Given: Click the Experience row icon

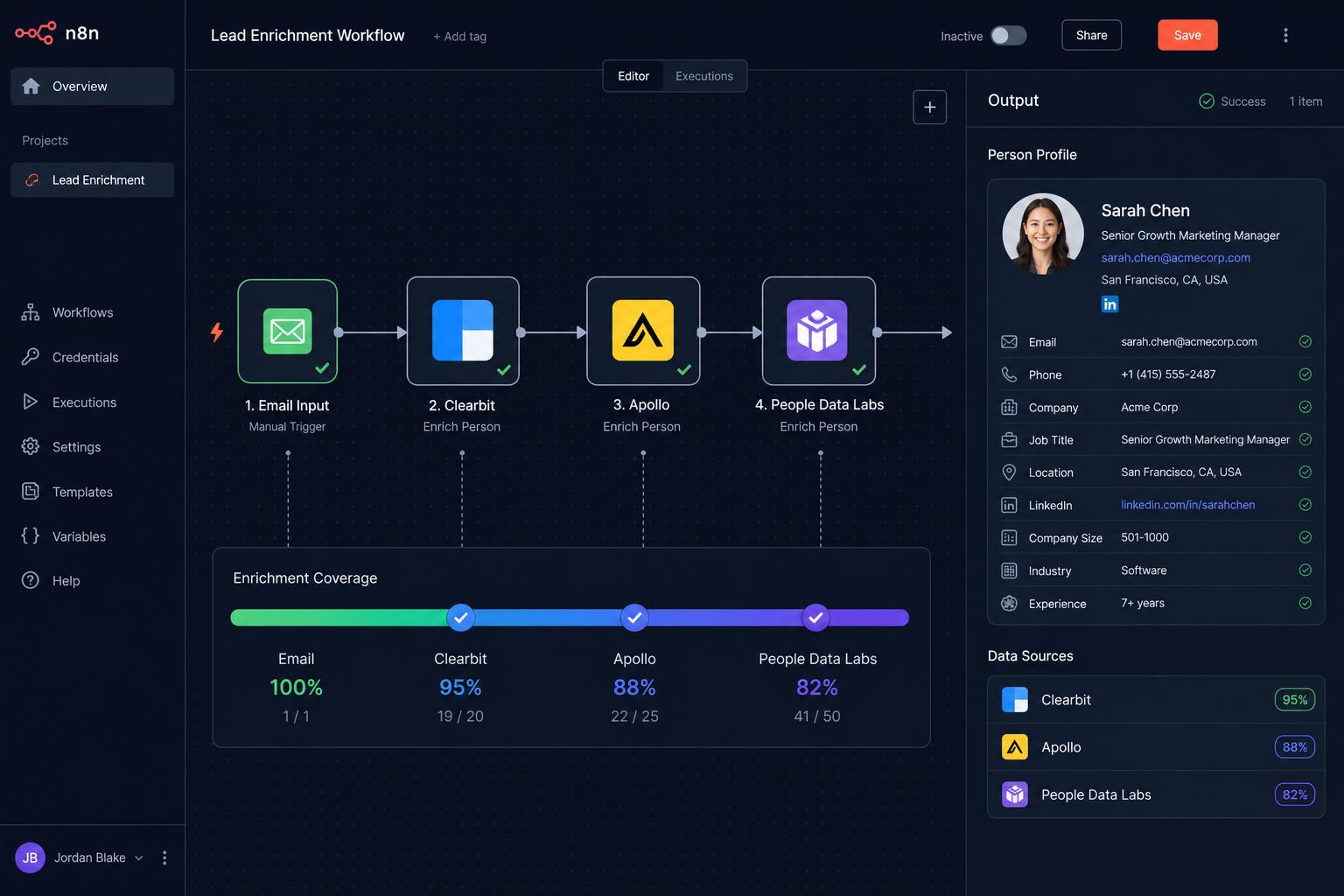Looking at the screenshot, I should coord(1009,603).
